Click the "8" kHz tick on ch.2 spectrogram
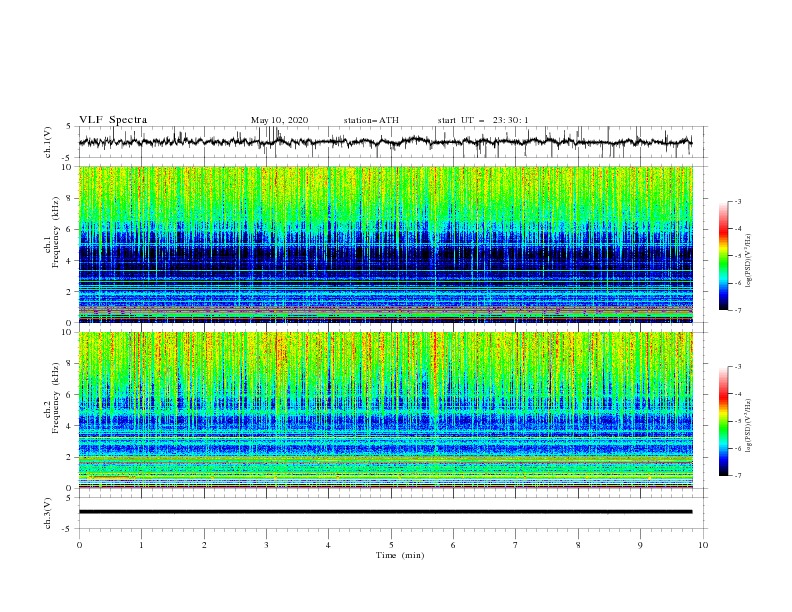 (x=69, y=363)
